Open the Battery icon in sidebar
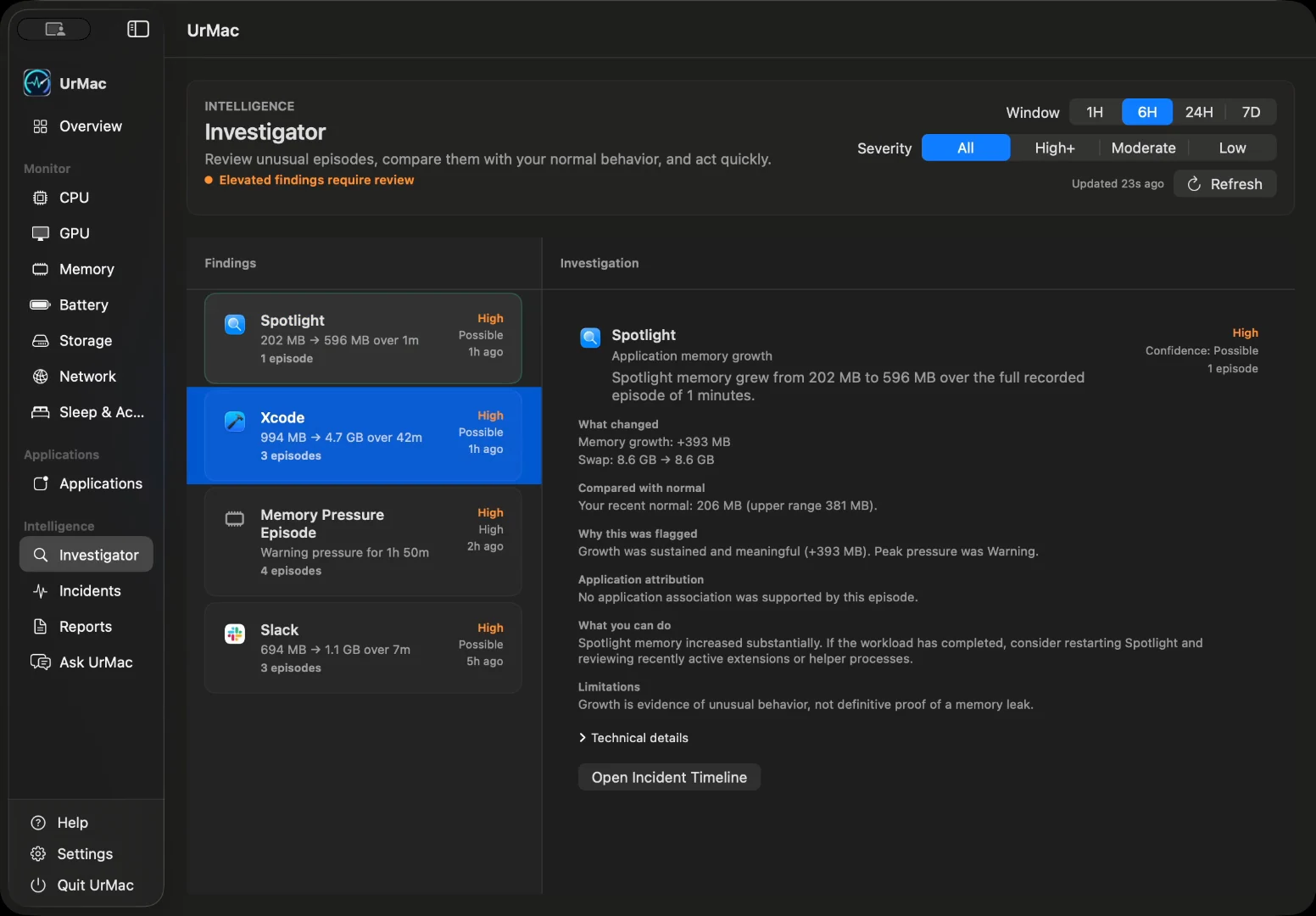This screenshot has width=1316, height=916. 40,304
